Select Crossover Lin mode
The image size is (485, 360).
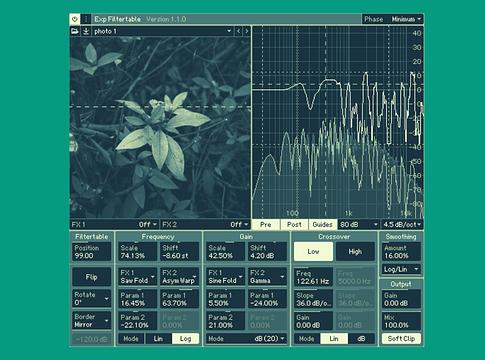pos(334,339)
